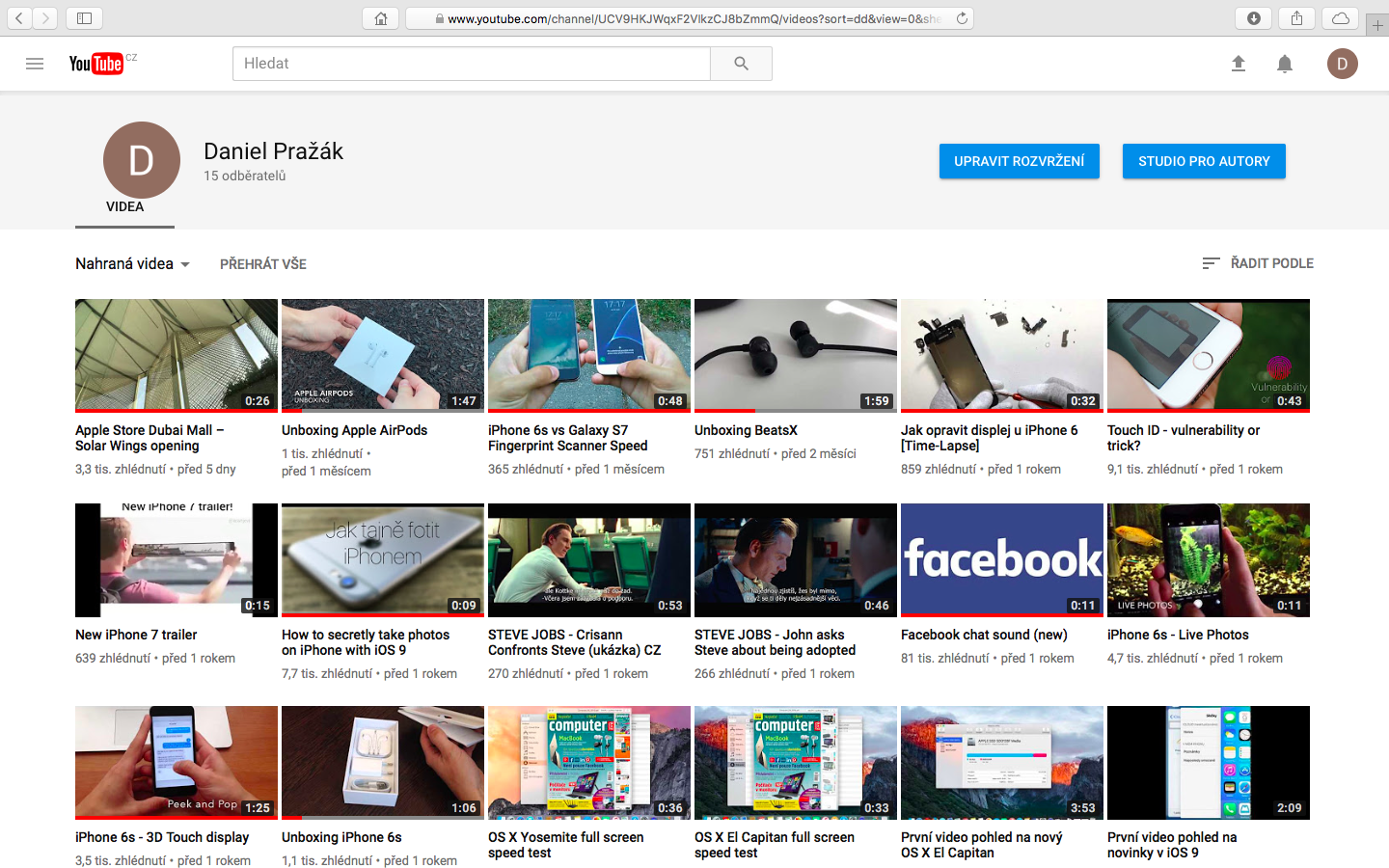Open the account avatar menu
This screenshot has height=868, width=1389.
(1343, 64)
